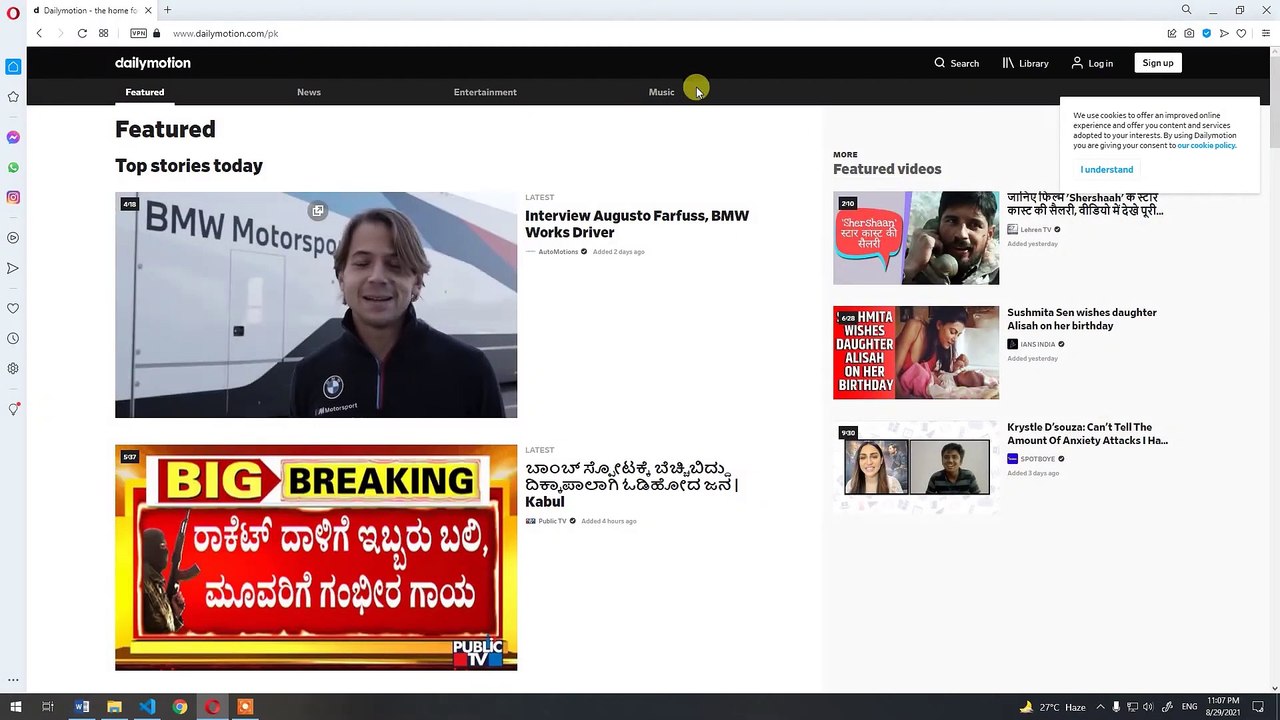Screen dimensions: 1280x720
Task: Visit the SPOTBOYE channel link
Action: (1038, 459)
